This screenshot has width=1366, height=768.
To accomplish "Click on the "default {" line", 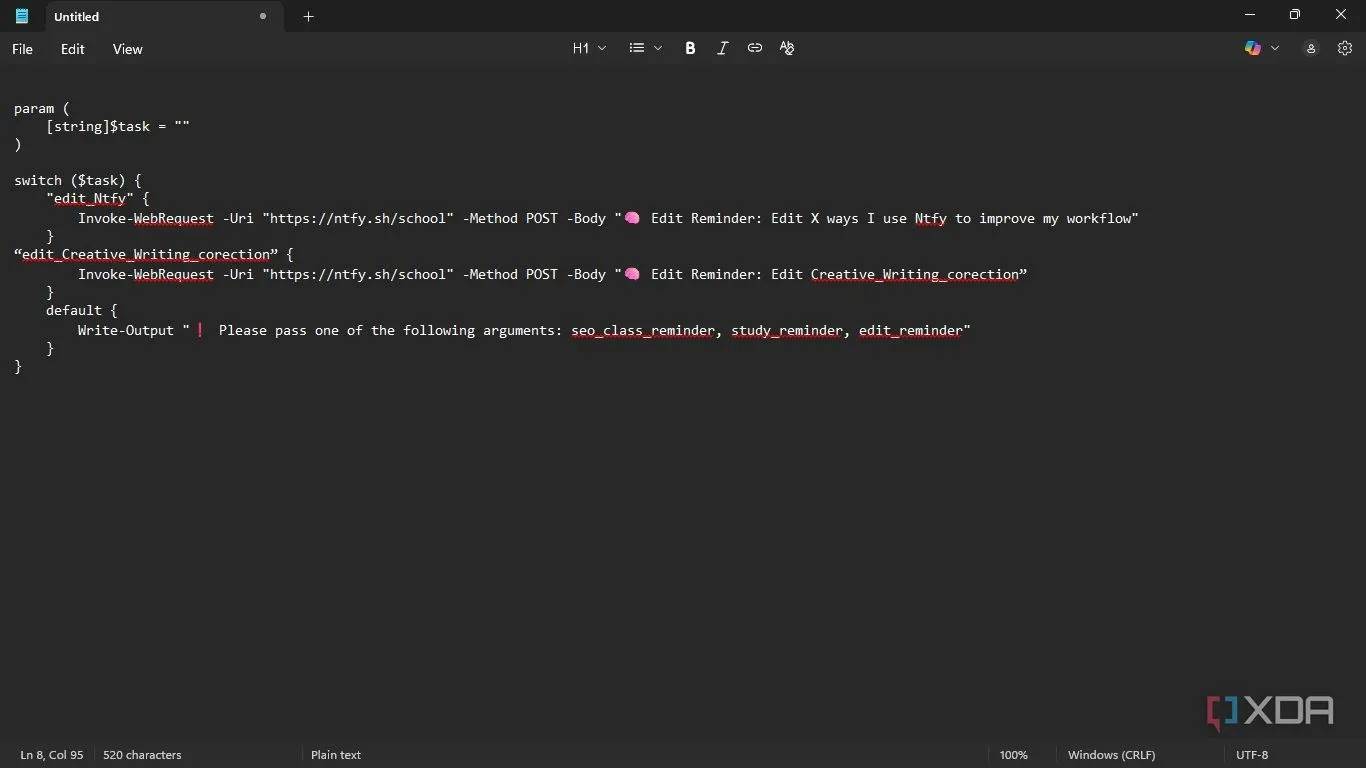I will point(81,310).
